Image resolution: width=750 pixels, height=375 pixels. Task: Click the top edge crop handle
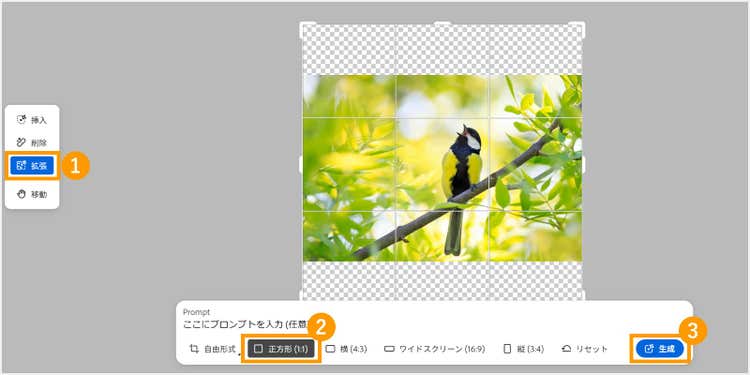(442, 23)
